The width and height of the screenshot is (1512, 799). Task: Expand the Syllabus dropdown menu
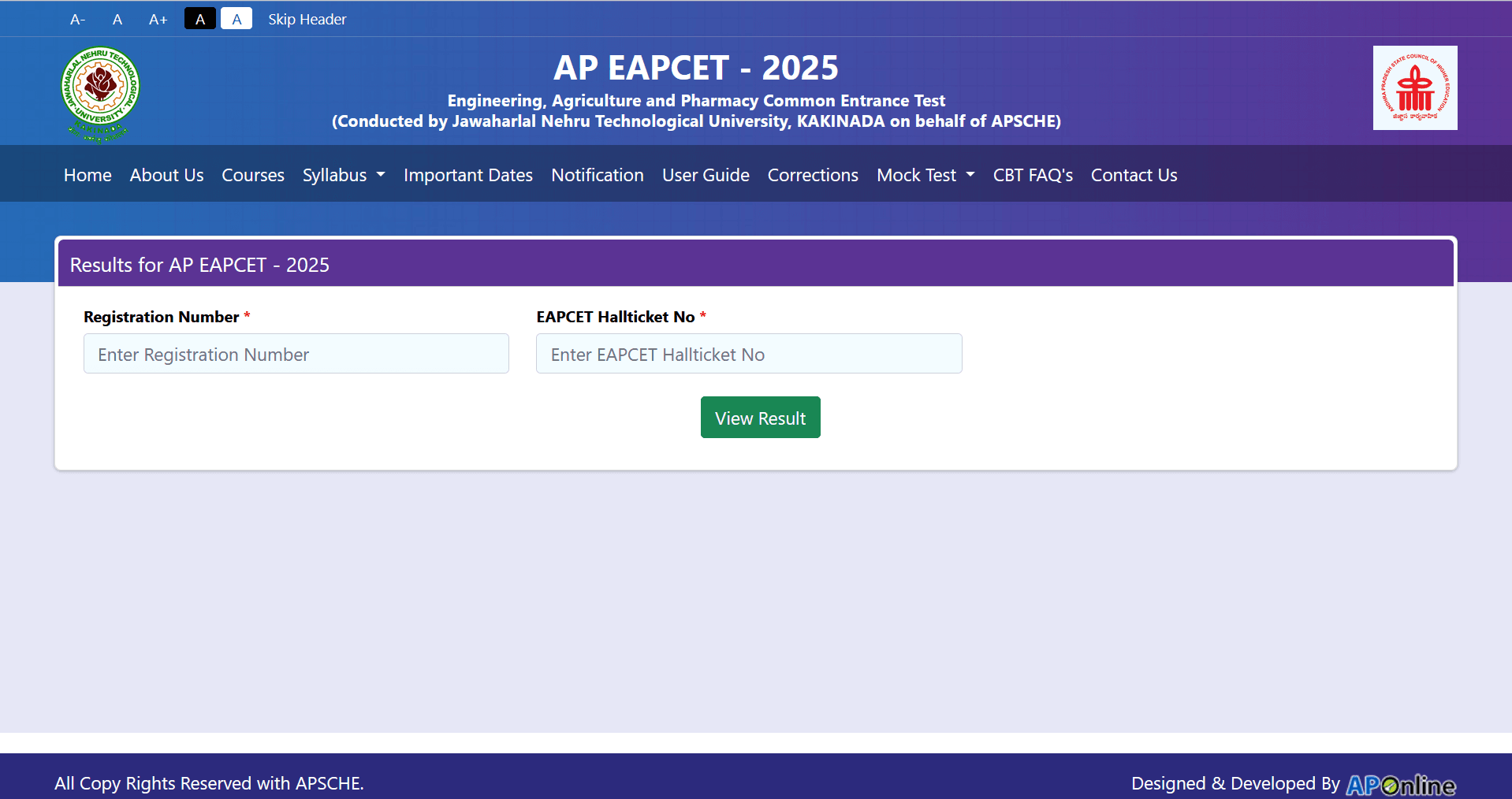[344, 175]
